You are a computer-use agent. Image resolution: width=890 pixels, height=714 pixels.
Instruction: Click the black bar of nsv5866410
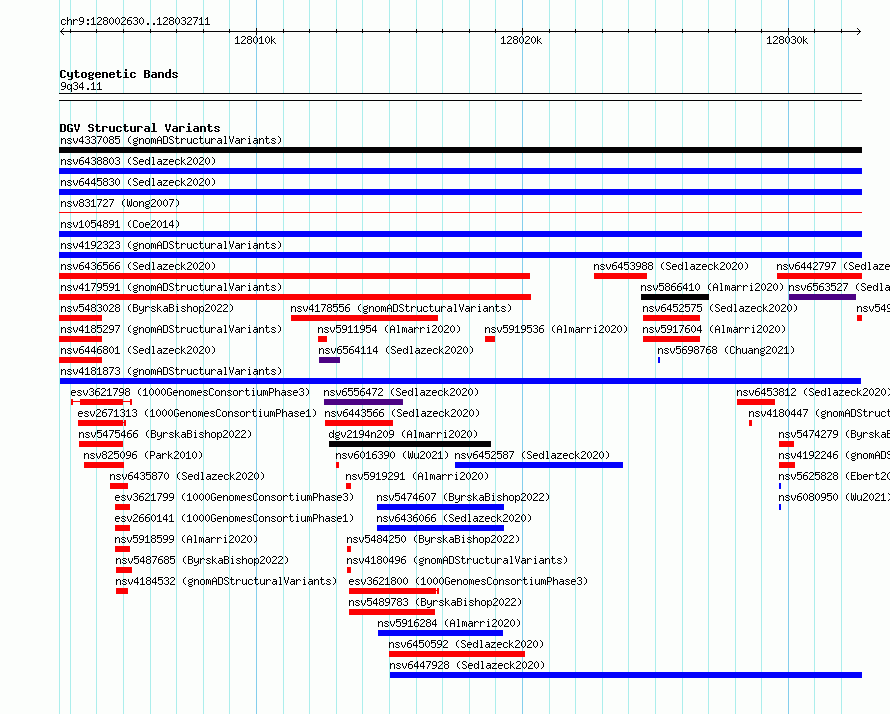click(675, 297)
